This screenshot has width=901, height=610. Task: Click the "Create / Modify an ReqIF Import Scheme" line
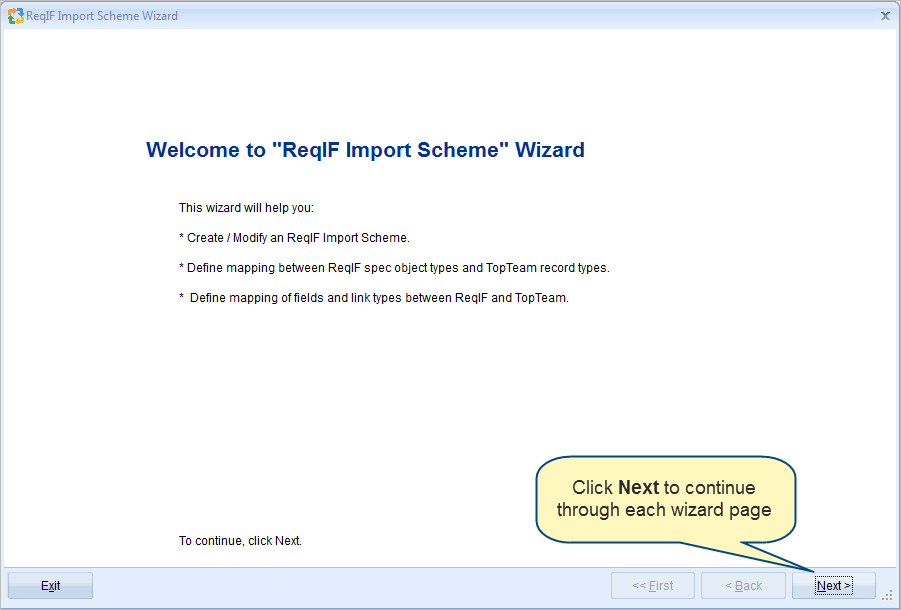pyautogui.click(x=294, y=238)
